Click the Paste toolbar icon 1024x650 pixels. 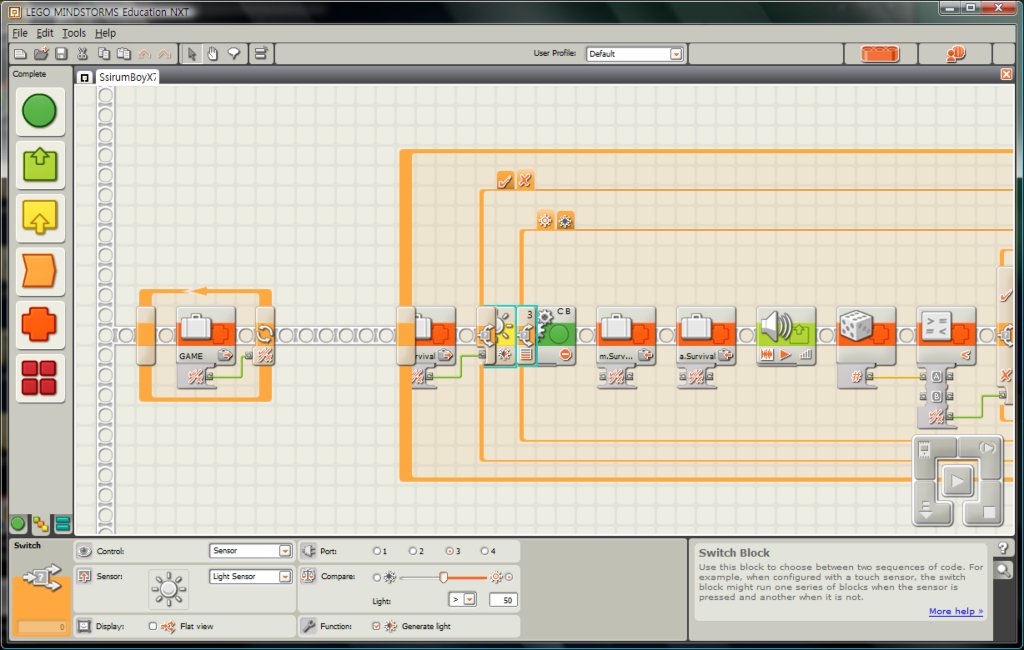click(123, 54)
